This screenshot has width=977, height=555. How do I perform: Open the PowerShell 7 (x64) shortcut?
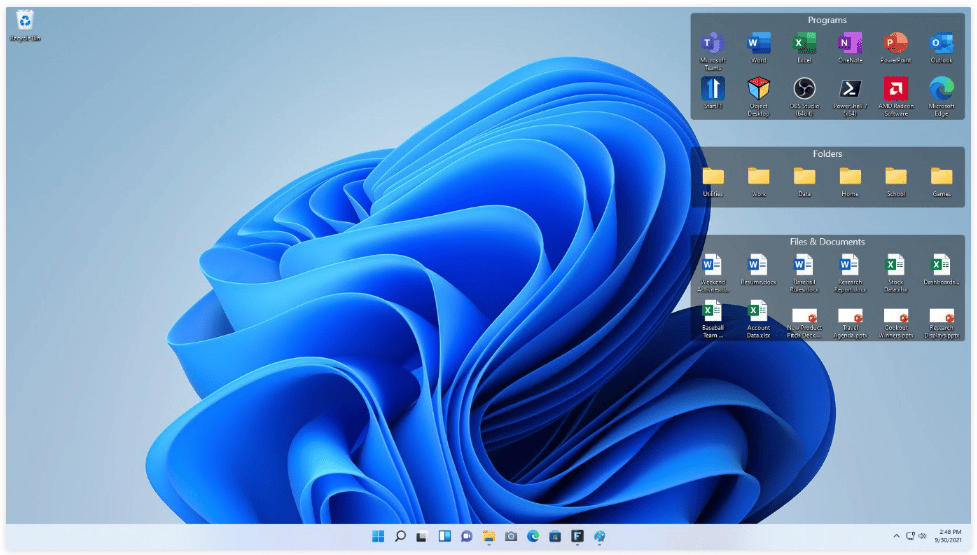point(850,96)
